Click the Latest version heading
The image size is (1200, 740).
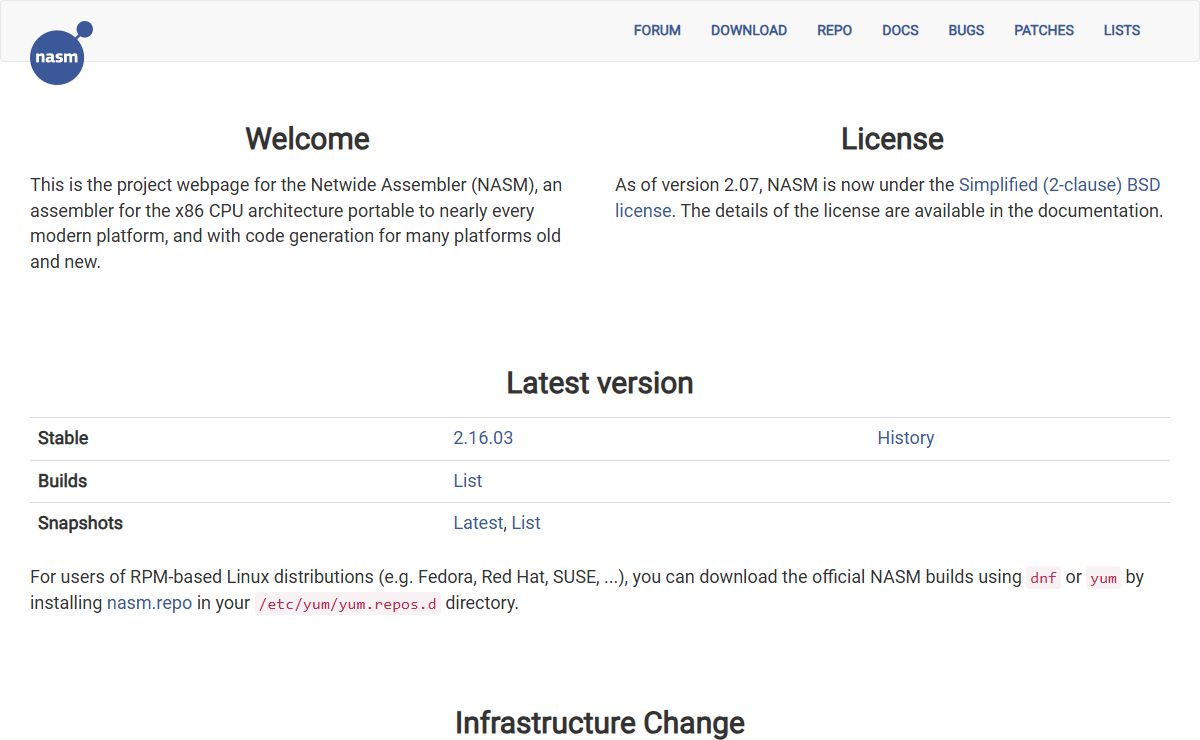[x=599, y=383]
